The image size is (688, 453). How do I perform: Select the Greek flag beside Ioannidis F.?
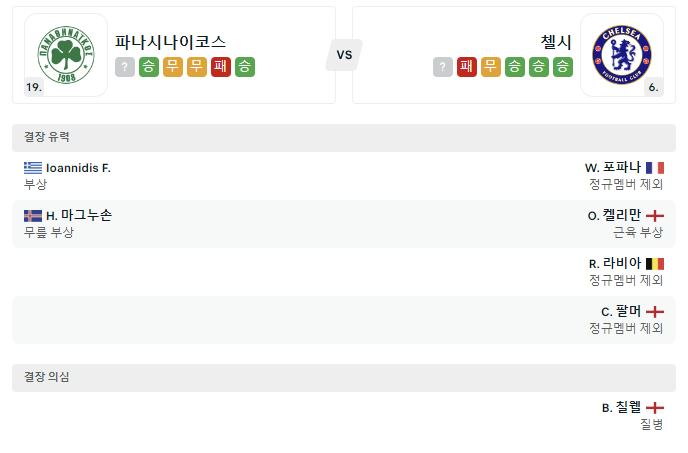click(33, 168)
